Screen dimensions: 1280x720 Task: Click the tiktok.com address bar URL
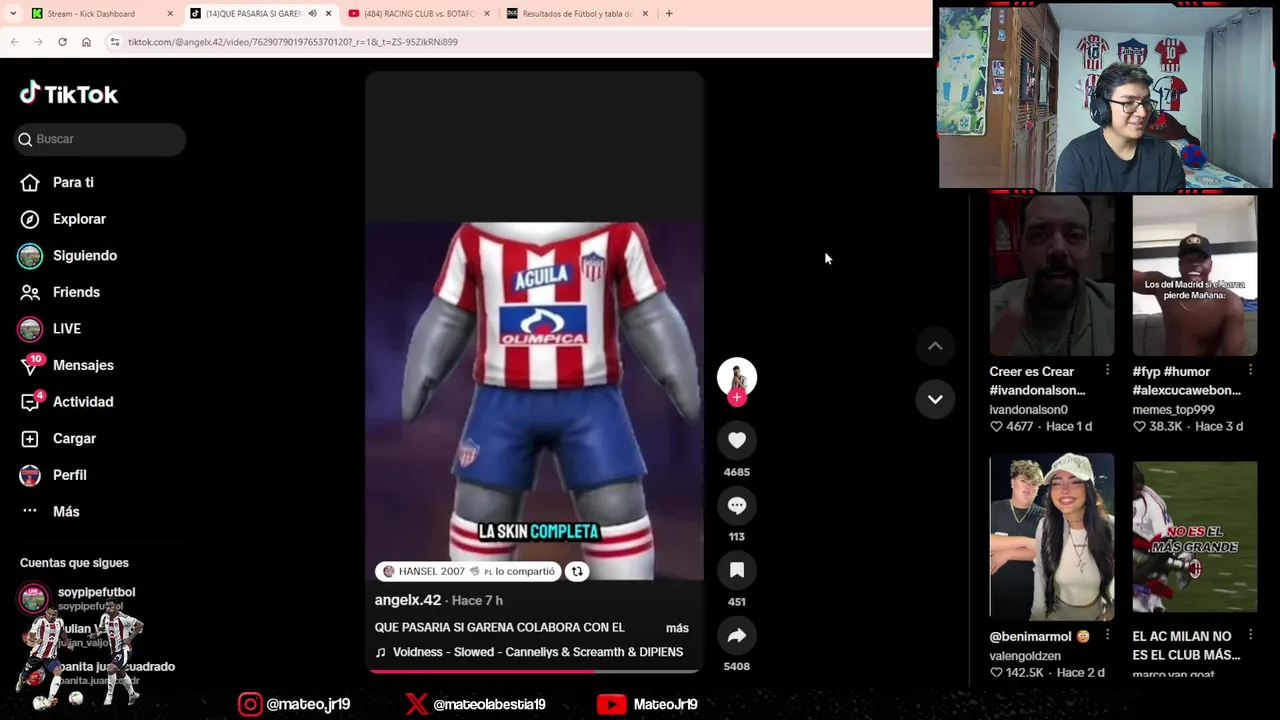pos(293,42)
